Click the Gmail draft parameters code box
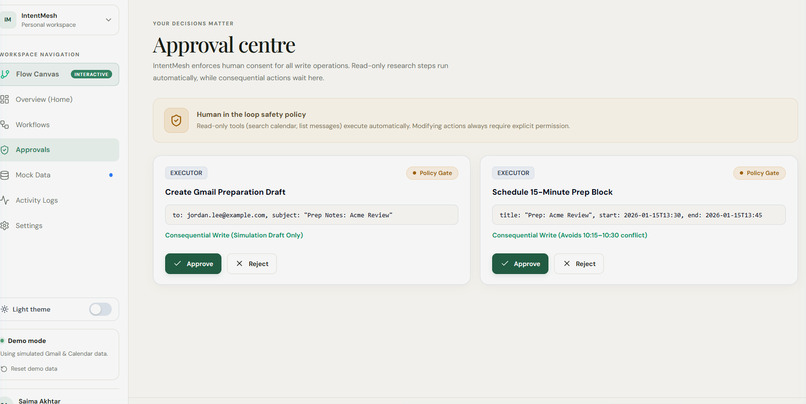Viewport: 806px width, 404px height. pyautogui.click(x=312, y=215)
